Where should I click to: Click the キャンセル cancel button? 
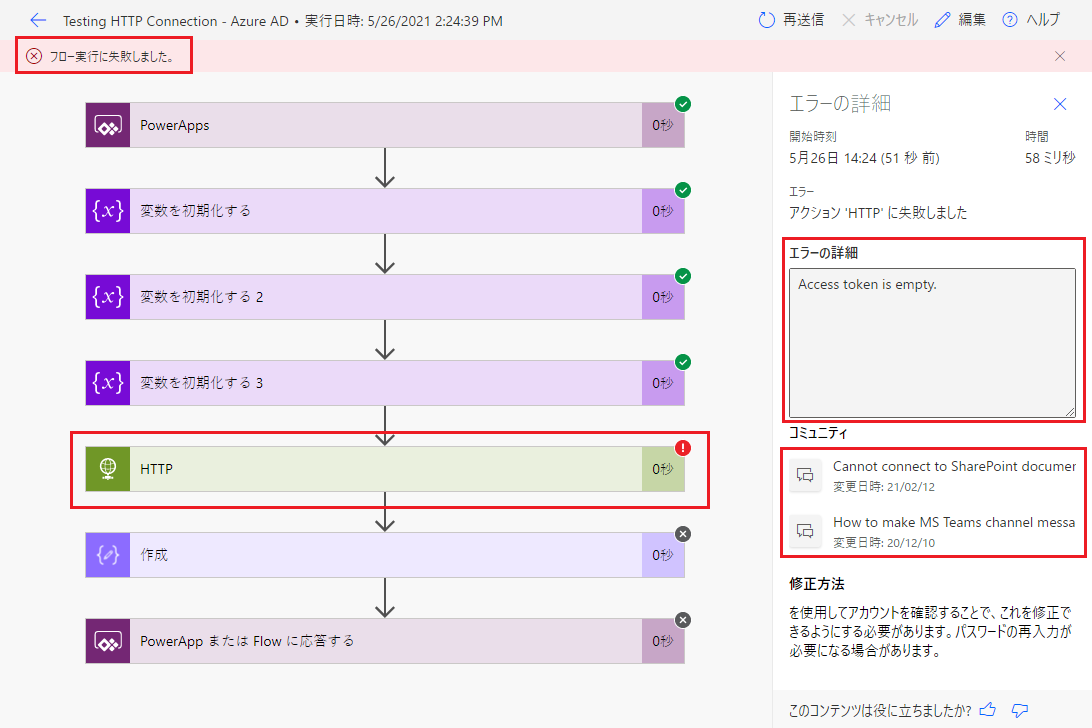click(880, 20)
